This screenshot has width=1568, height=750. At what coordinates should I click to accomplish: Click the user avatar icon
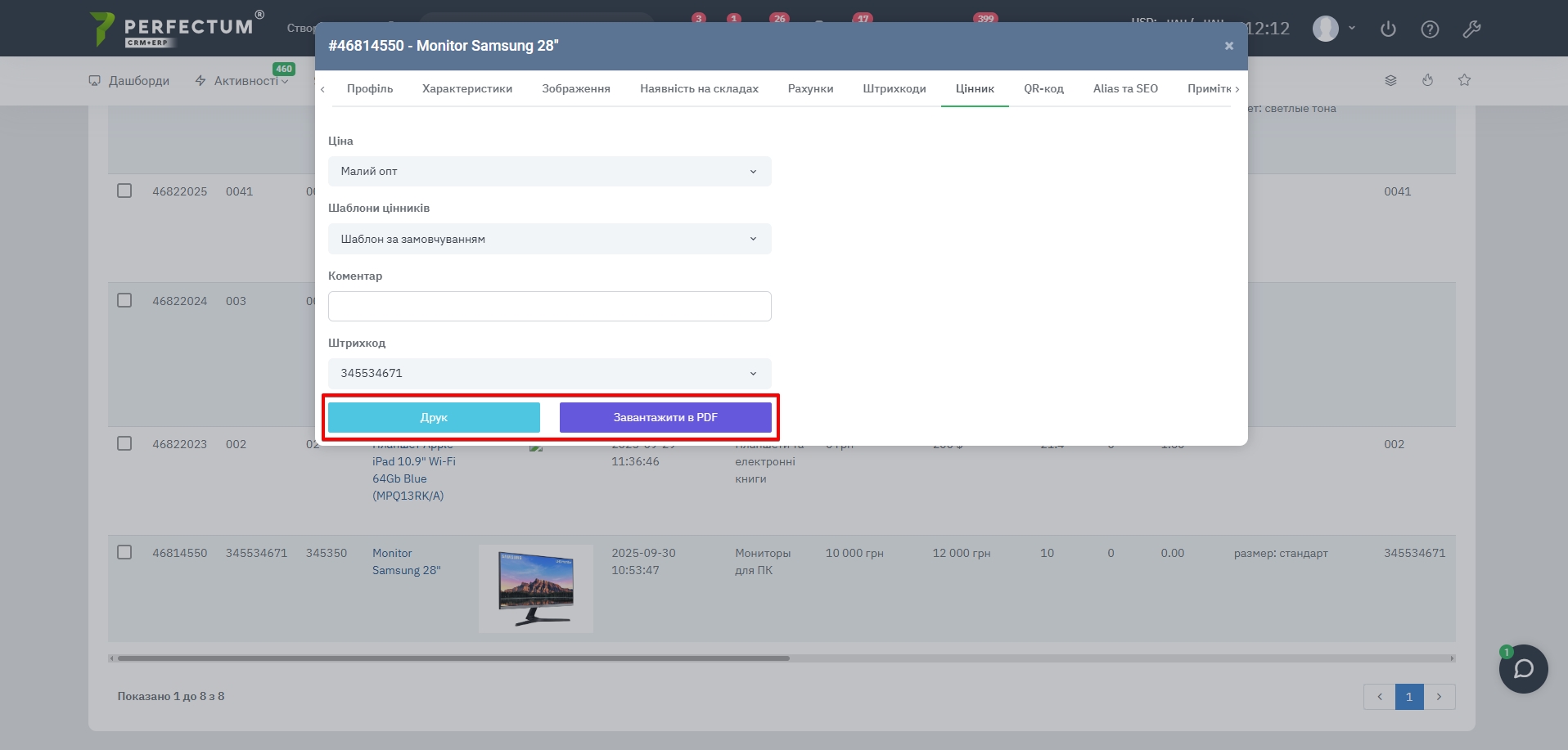click(1326, 29)
